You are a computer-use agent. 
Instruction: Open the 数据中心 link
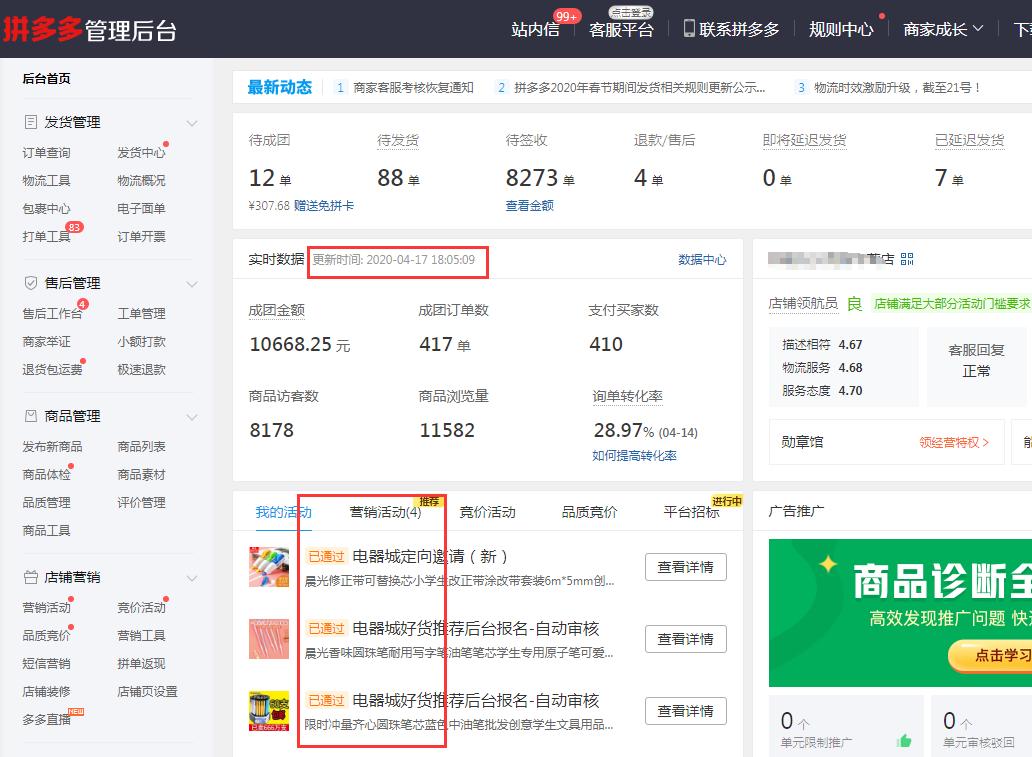pyautogui.click(x=702, y=258)
